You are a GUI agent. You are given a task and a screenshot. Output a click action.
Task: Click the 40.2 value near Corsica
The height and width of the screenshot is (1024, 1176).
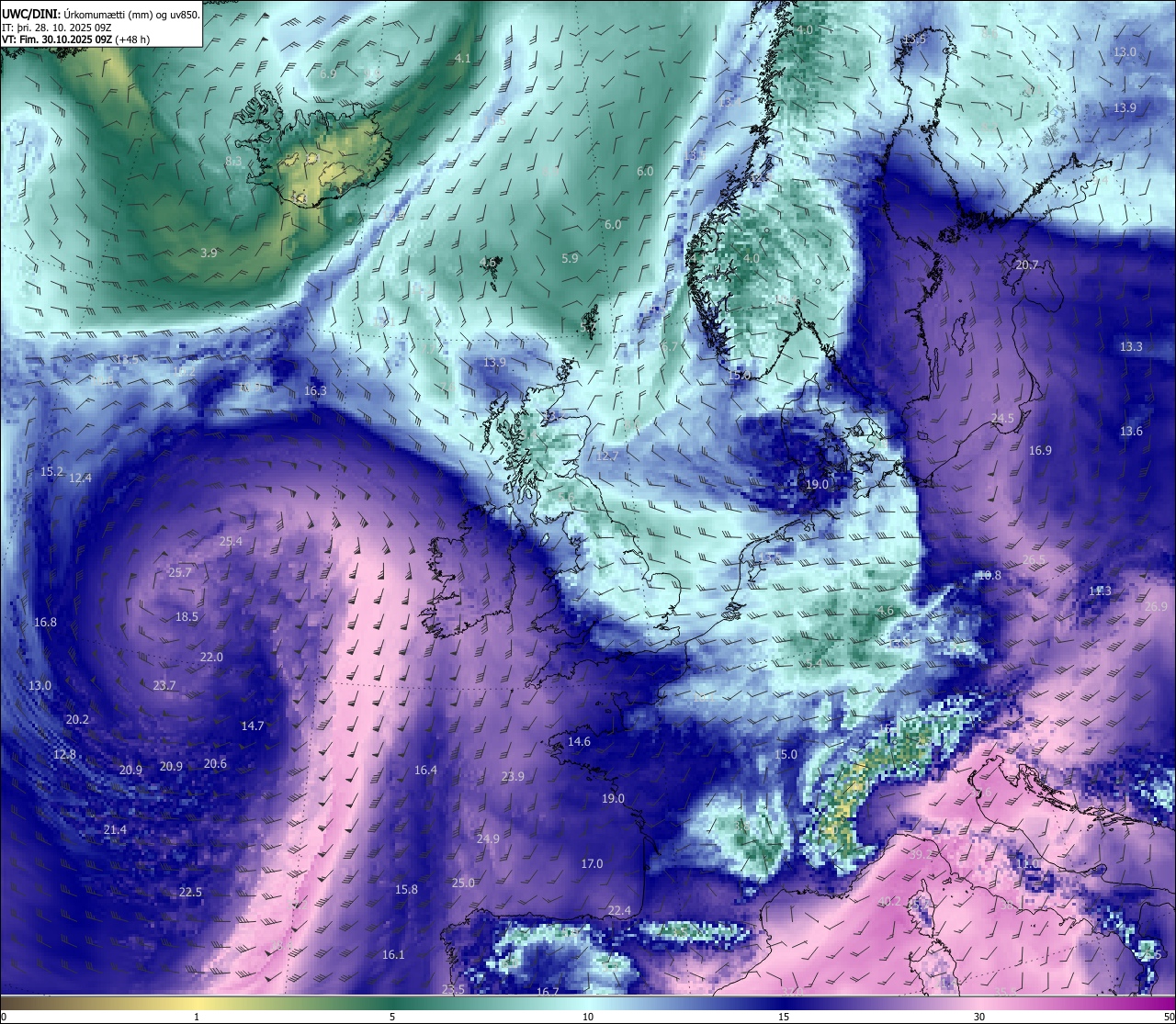tap(889, 902)
